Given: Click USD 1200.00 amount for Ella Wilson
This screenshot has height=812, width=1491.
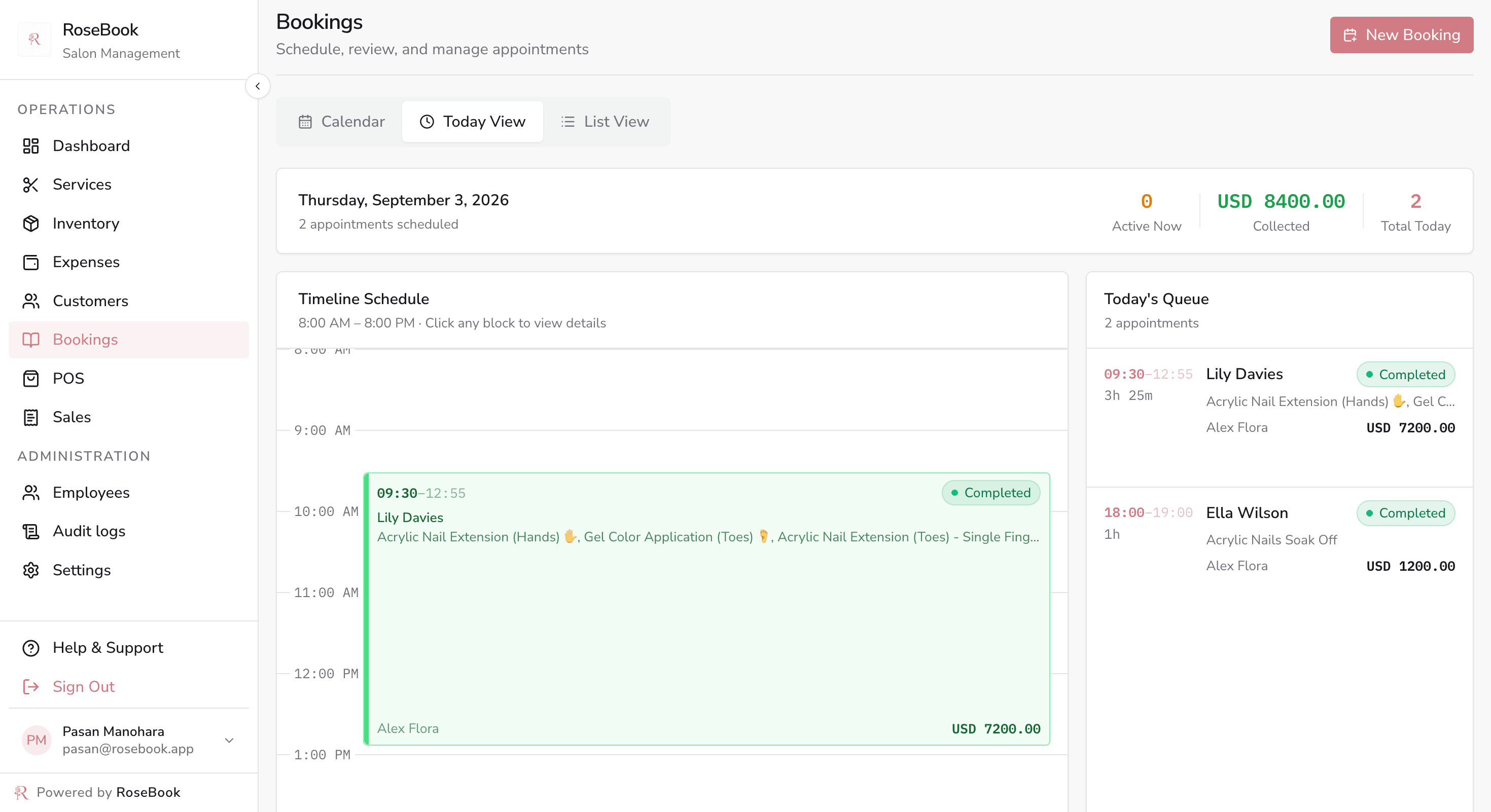Looking at the screenshot, I should click(1410, 566).
